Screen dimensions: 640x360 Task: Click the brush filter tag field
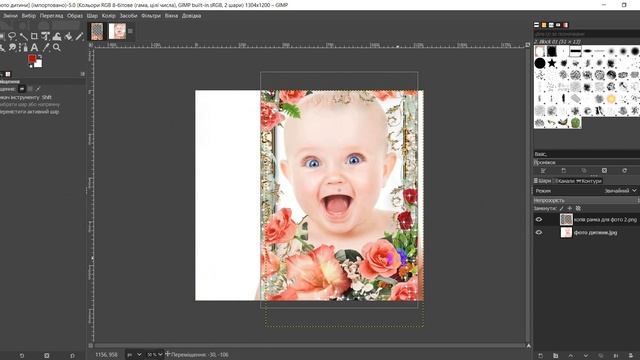click(586, 34)
